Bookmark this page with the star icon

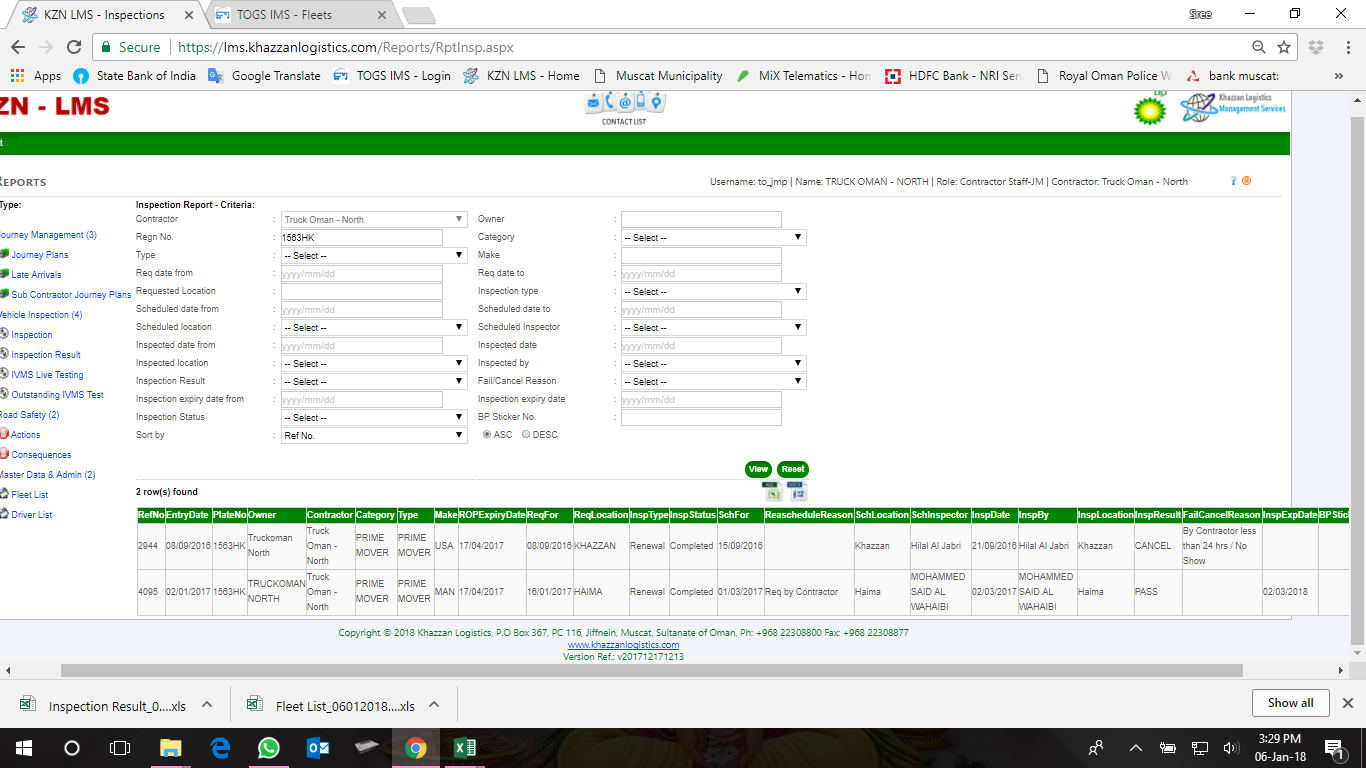click(x=1284, y=47)
